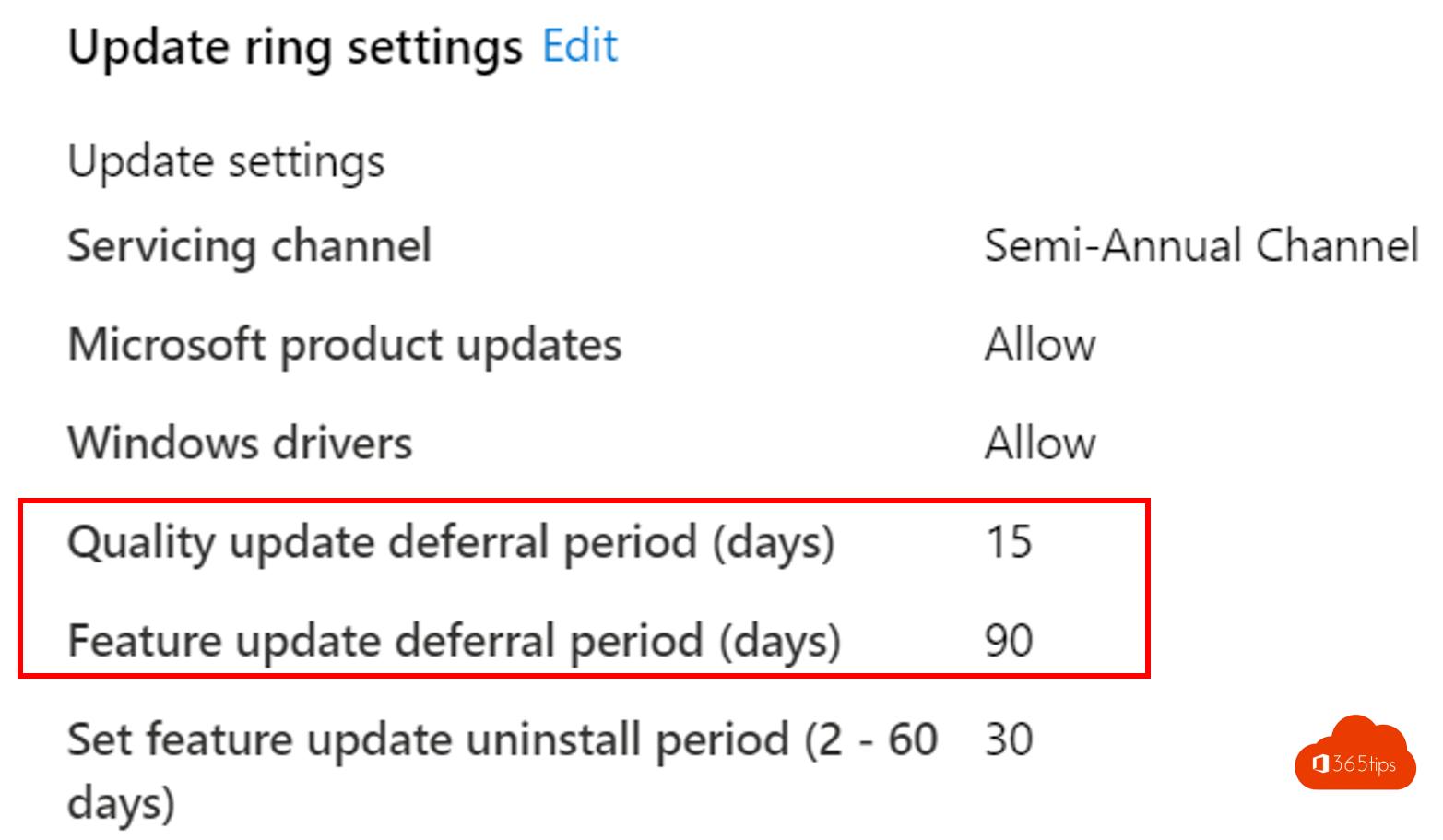Click the Edit link beside Update ring settings
1443x840 pixels.
coord(580,46)
